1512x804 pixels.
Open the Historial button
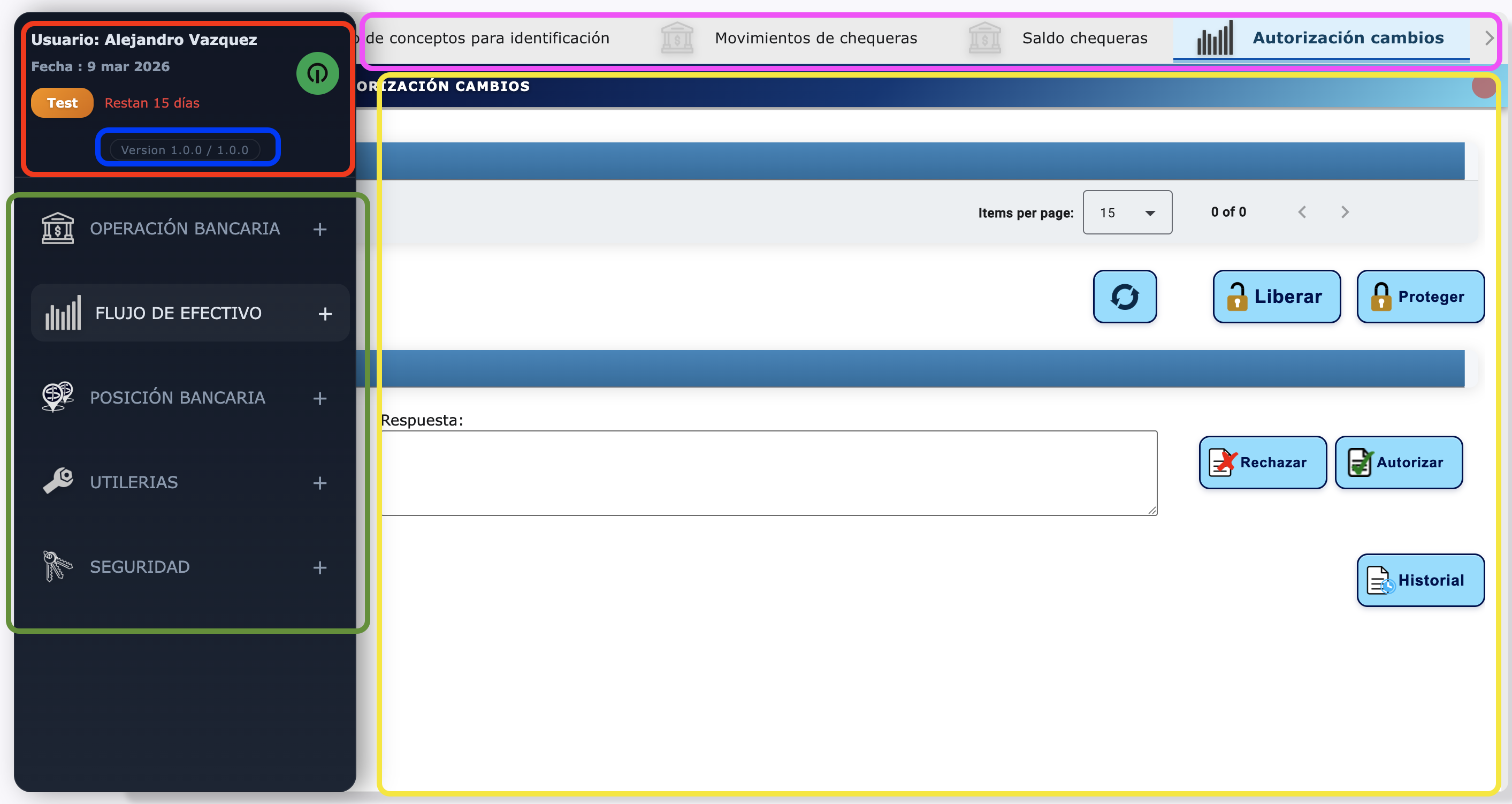click(x=1420, y=580)
